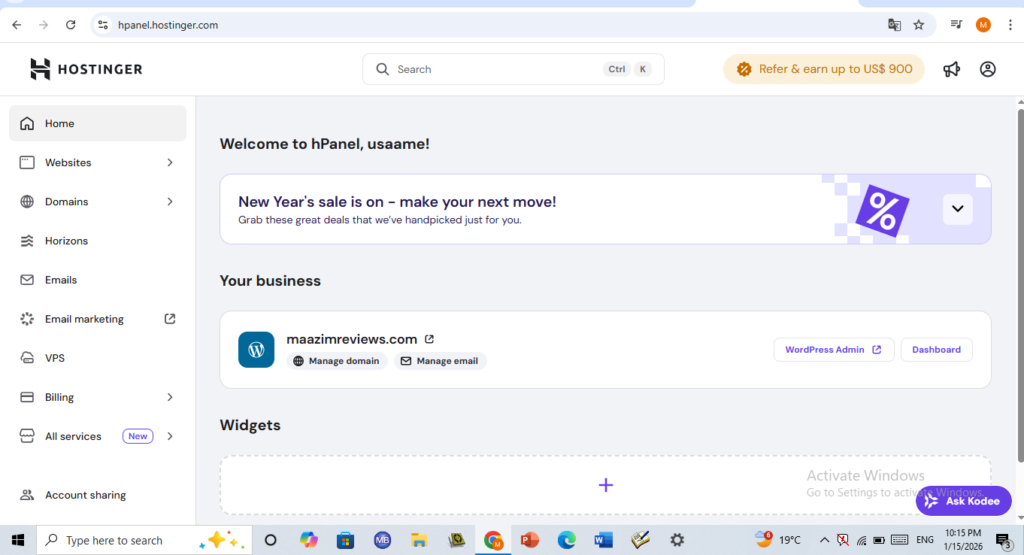
Task: Open Domains in the sidebar
Action: coord(97,202)
